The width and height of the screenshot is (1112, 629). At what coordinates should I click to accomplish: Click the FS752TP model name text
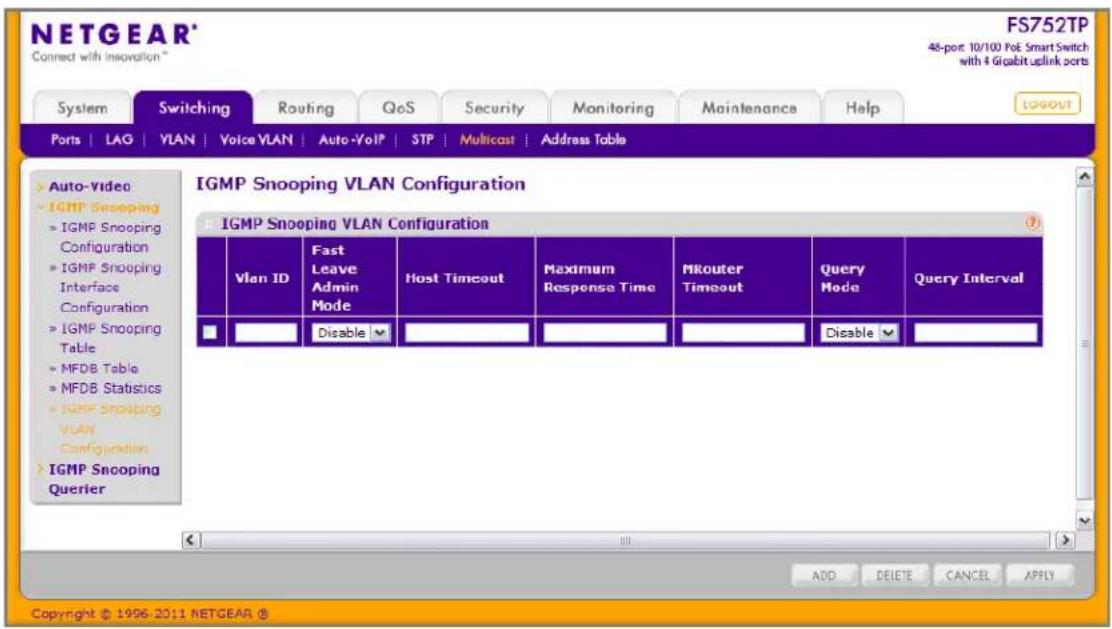click(1047, 26)
